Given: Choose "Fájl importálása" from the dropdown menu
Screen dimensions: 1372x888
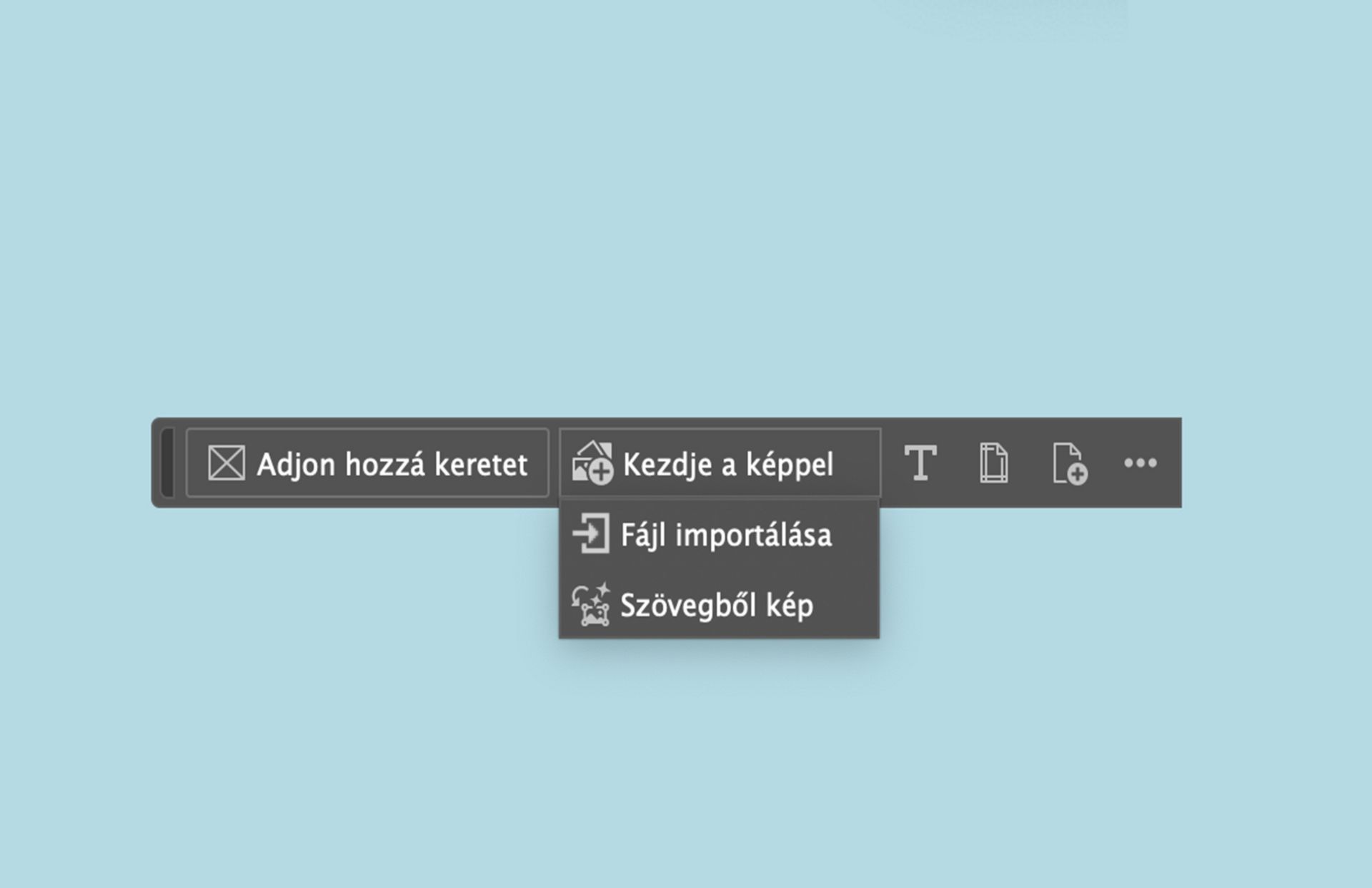Looking at the screenshot, I should (x=725, y=535).
